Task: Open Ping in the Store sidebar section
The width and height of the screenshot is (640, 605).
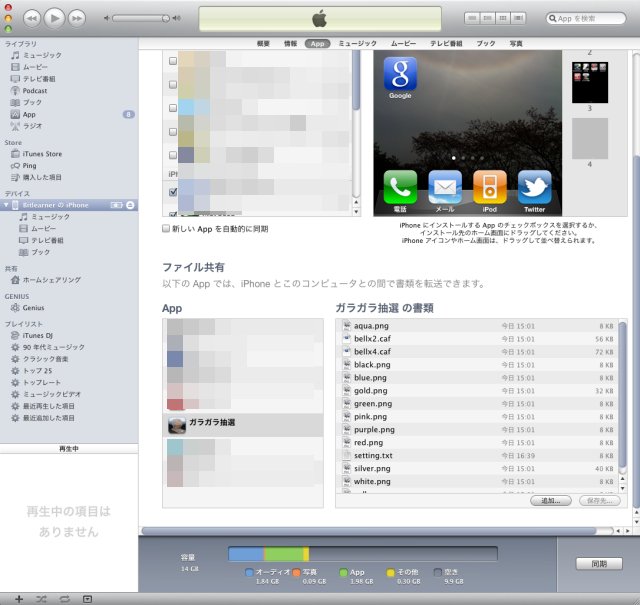Action: coord(28,165)
